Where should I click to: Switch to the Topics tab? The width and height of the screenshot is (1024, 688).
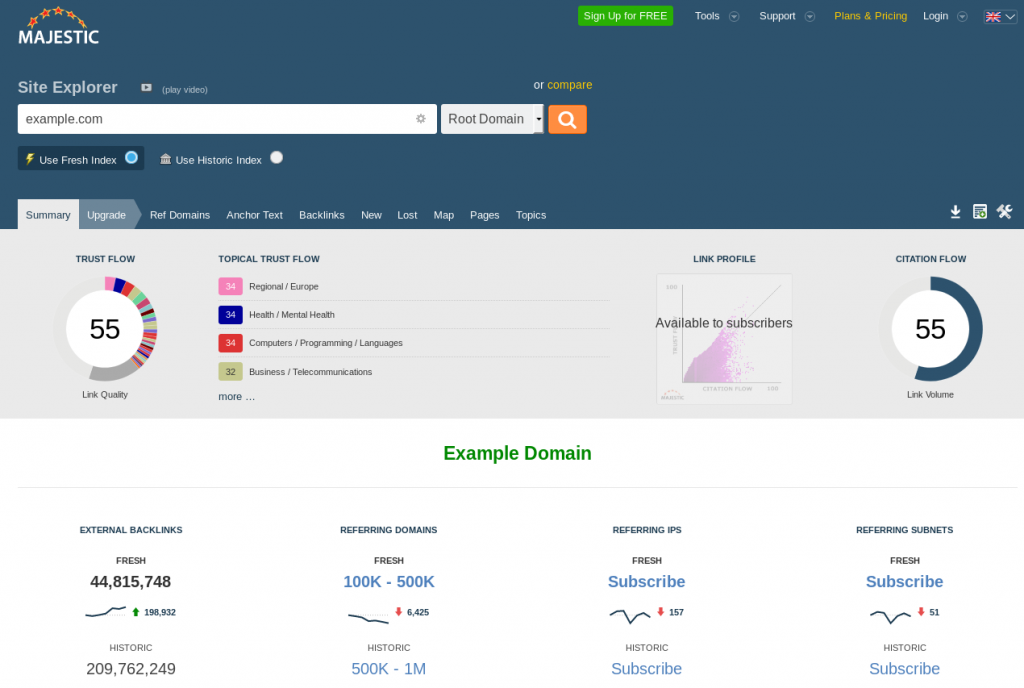pyautogui.click(x=531, y=215)
